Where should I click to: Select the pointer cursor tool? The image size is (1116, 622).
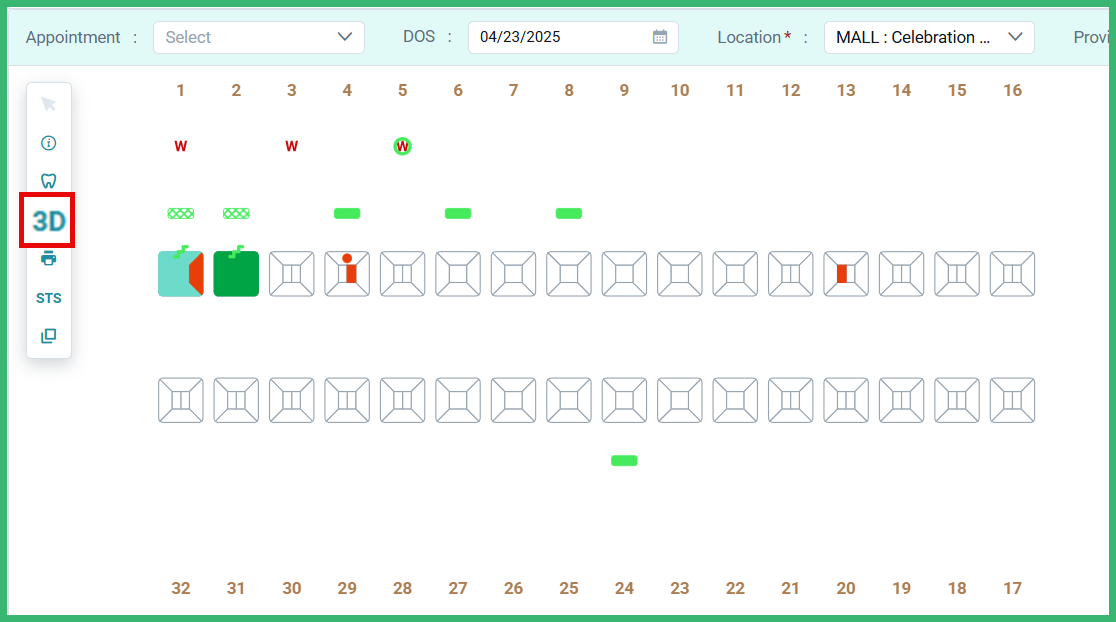(48, 104)
